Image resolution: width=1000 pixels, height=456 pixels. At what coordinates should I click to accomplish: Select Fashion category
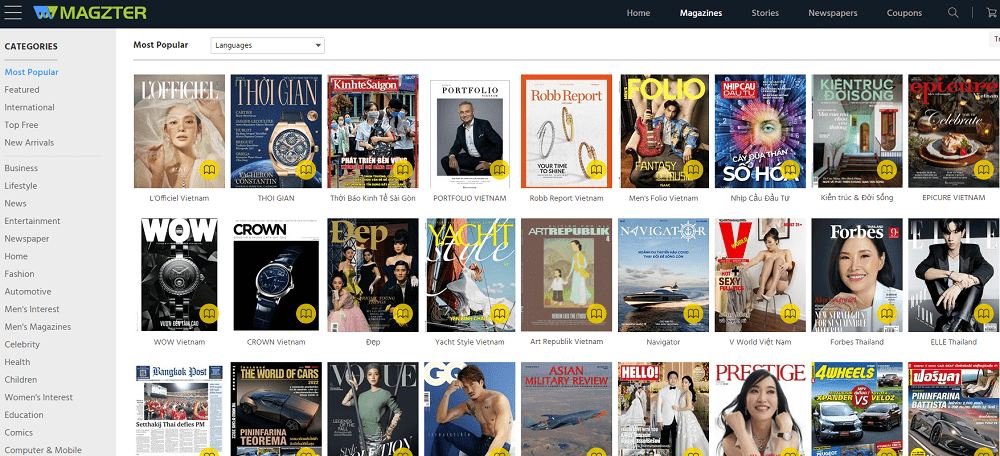pyautogui.click(x=19, y=274)
